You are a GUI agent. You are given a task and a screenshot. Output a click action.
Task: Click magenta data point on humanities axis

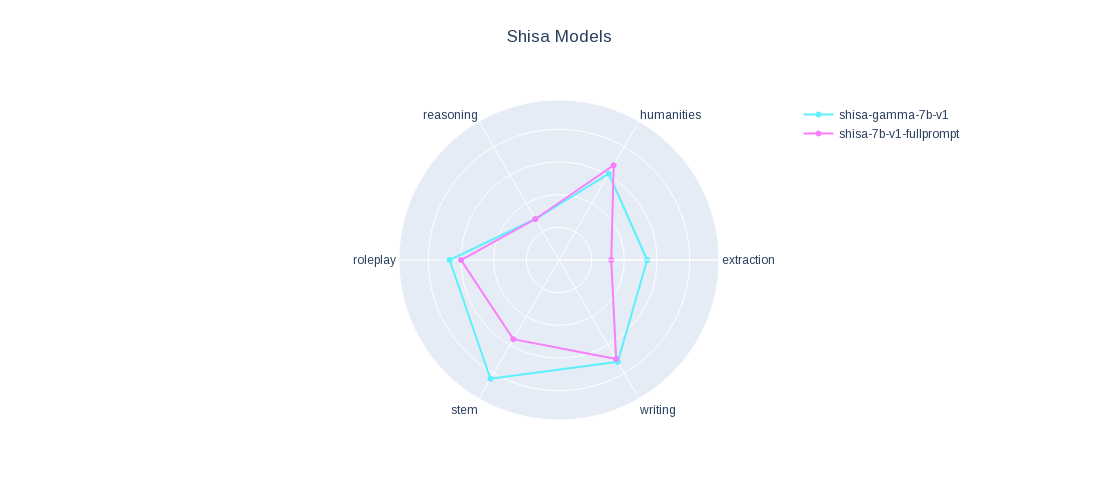point(613,165)
